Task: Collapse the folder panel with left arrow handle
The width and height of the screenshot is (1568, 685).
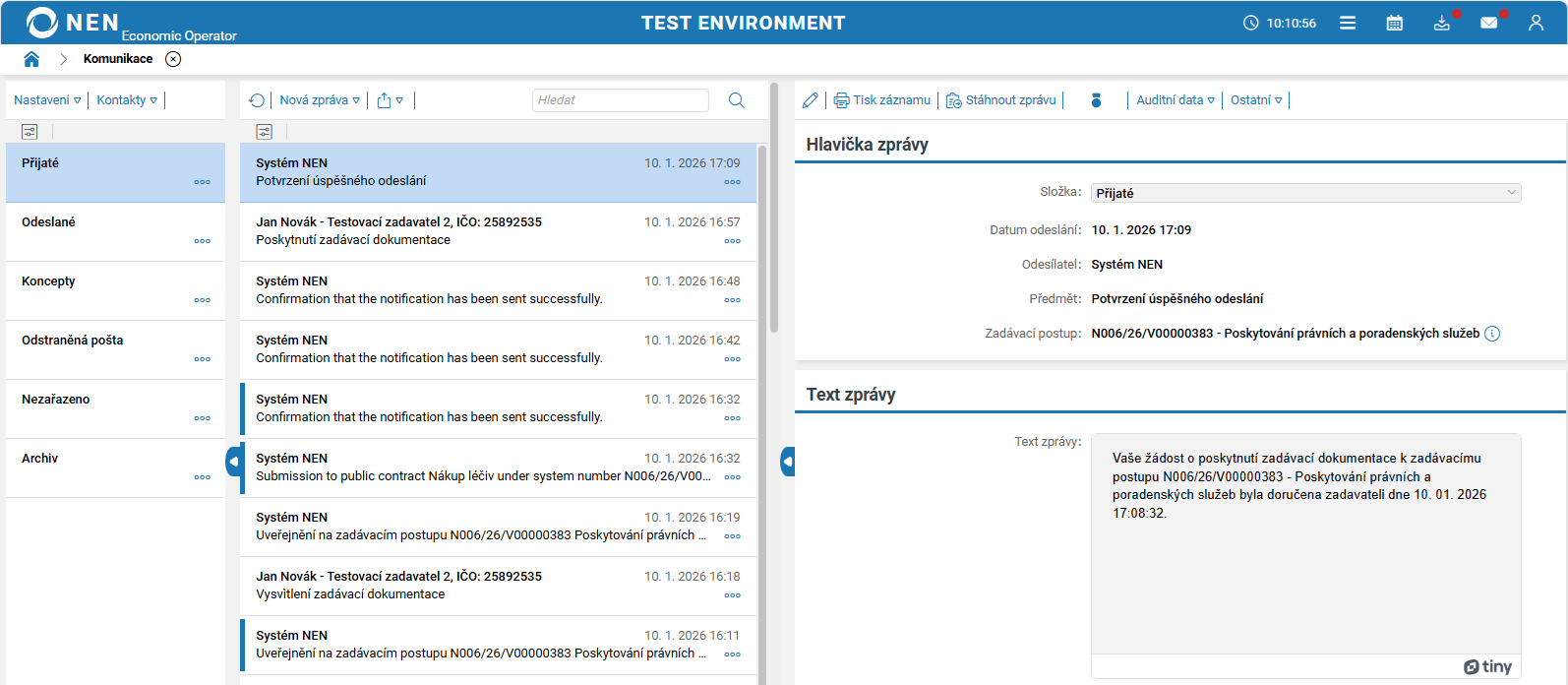Action: (x=233, y=461)
